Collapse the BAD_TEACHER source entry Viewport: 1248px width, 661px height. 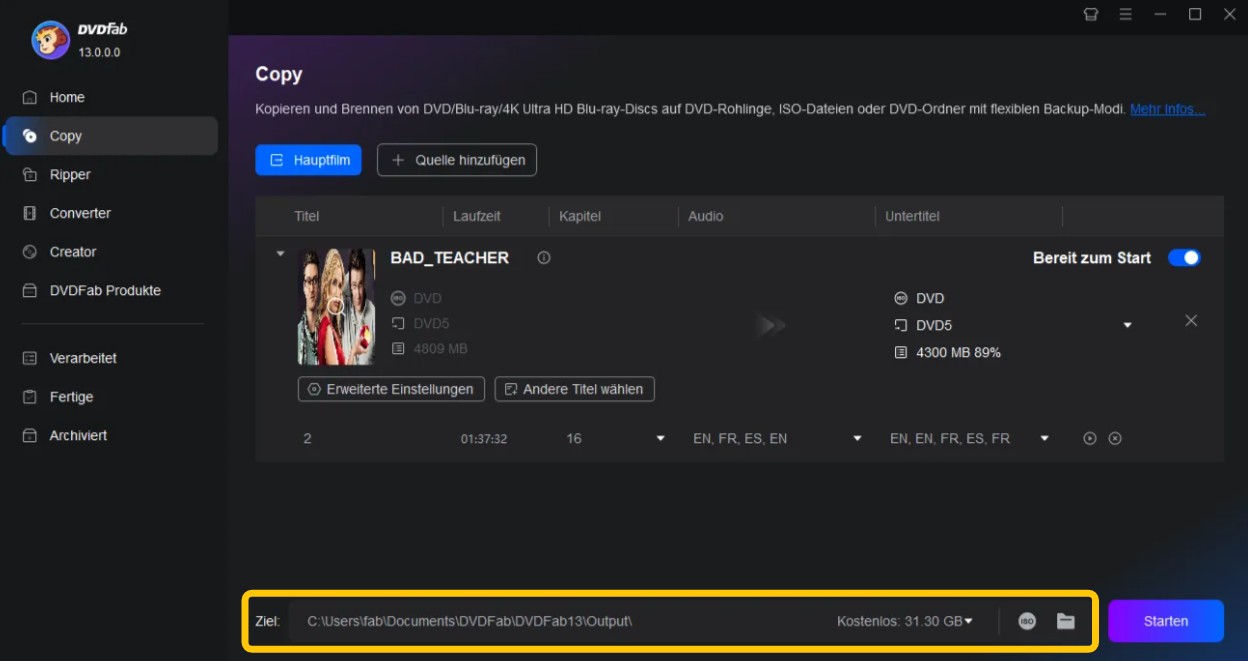pos(280,254)
